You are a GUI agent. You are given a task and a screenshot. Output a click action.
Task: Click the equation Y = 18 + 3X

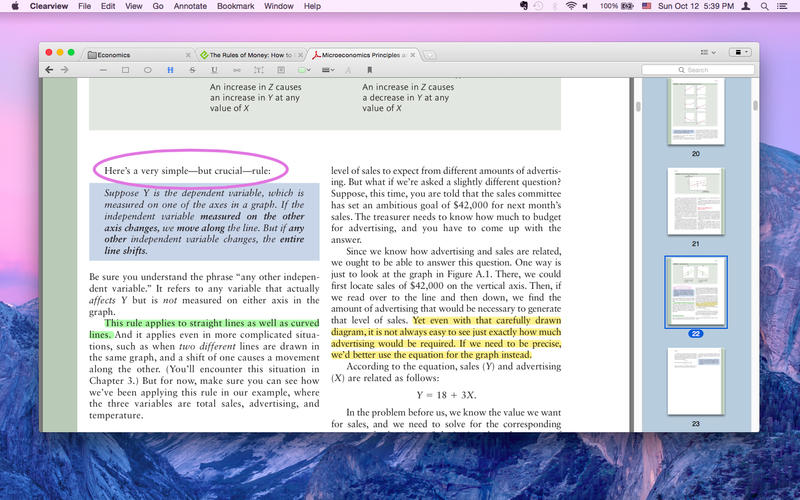446,395
